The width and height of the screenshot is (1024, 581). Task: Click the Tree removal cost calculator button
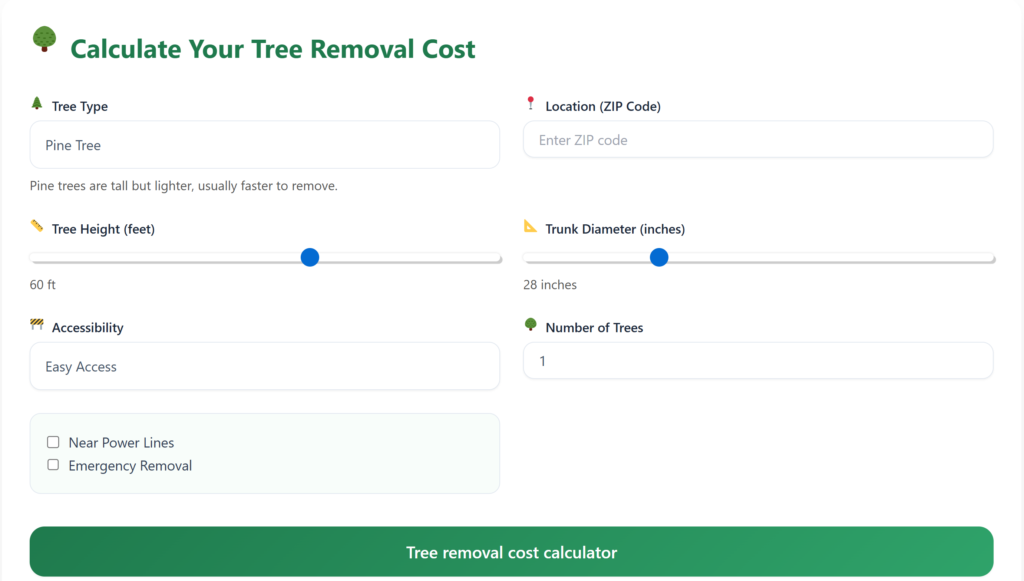coord(511,552)
